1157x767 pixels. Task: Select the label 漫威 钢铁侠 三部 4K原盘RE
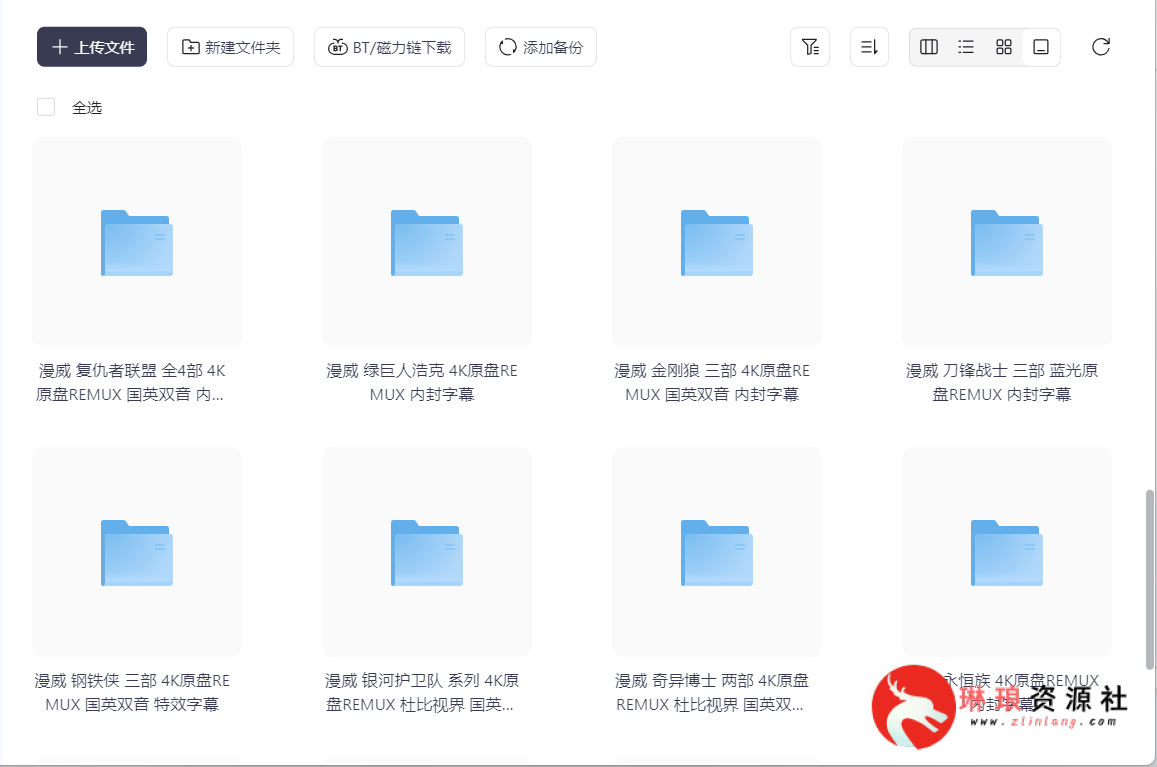[132, 681]
